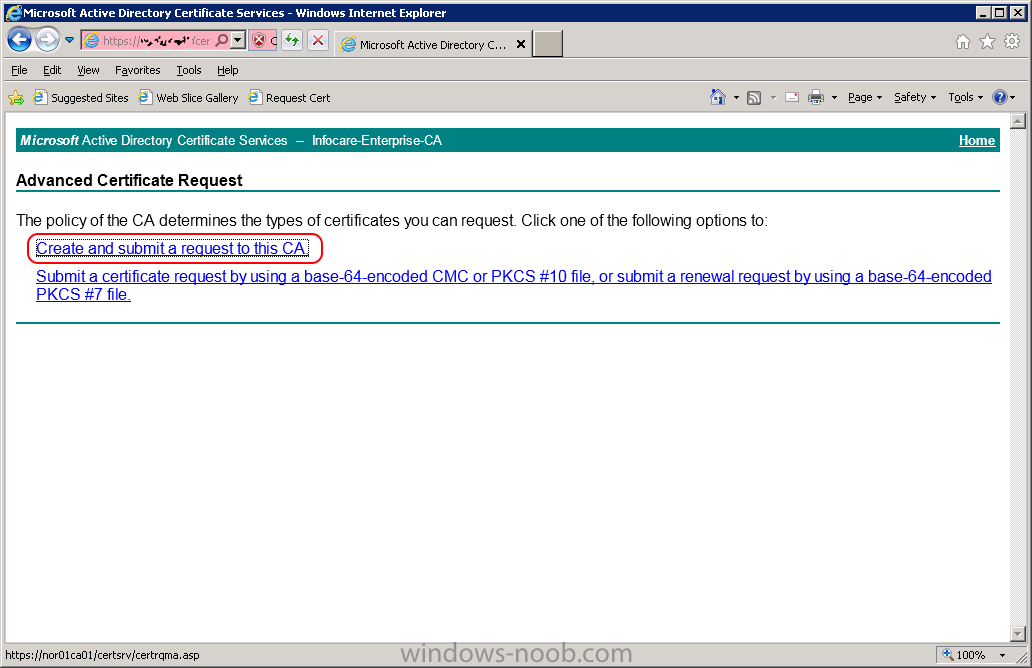Expand the Home button dropdown arrow
1032x668 pixels.
coord(736,97)
